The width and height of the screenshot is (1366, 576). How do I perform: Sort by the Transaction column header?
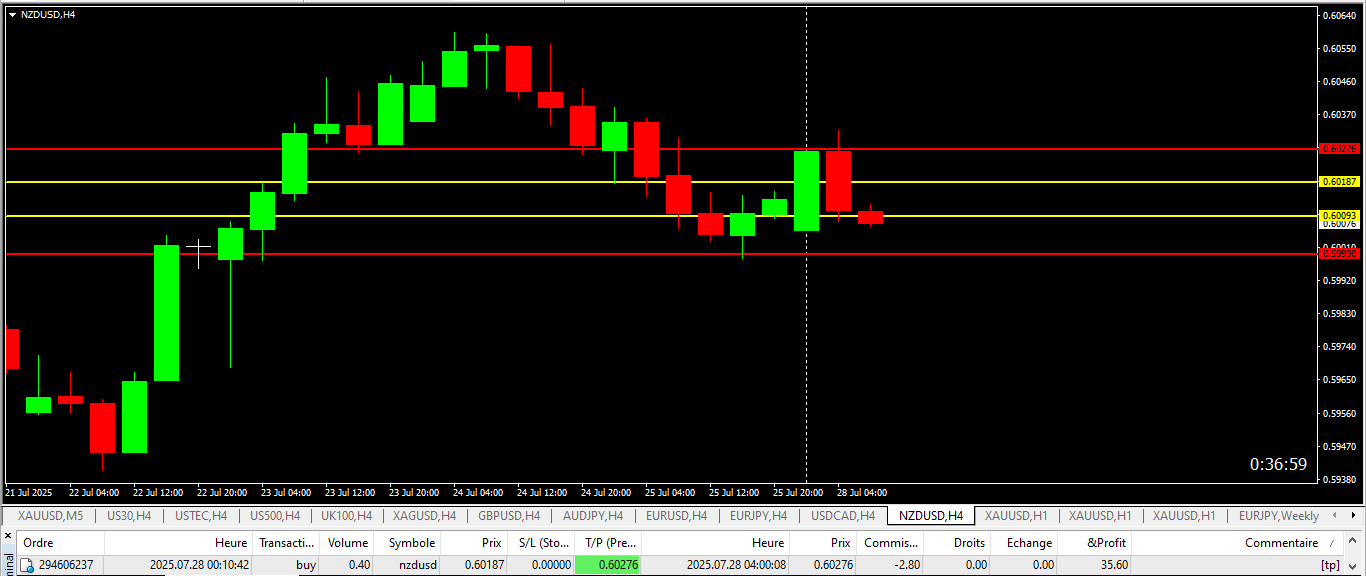(x=287, y=543)
